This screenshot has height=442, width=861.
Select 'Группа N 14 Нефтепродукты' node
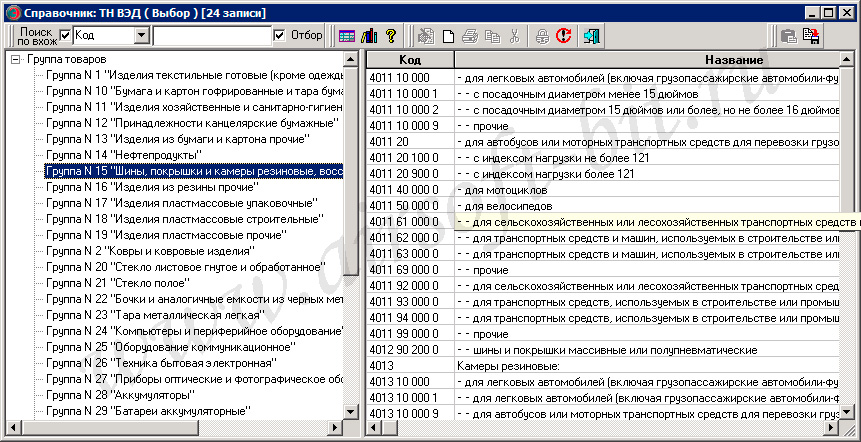124,155
